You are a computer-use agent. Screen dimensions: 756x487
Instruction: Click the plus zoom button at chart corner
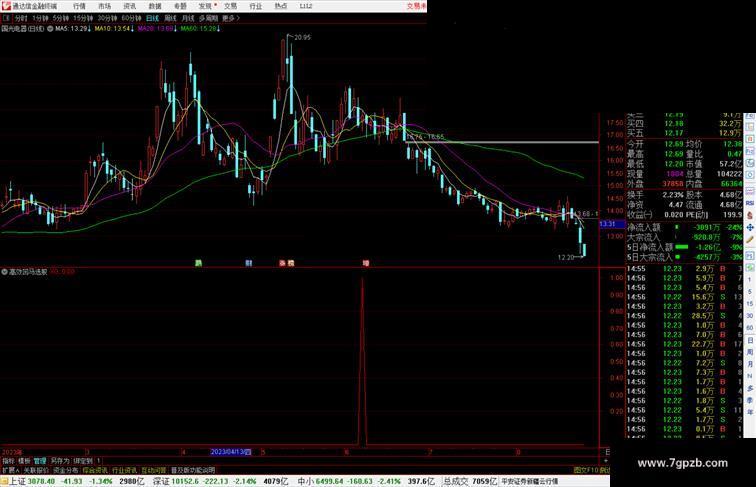tap(606, 461)
